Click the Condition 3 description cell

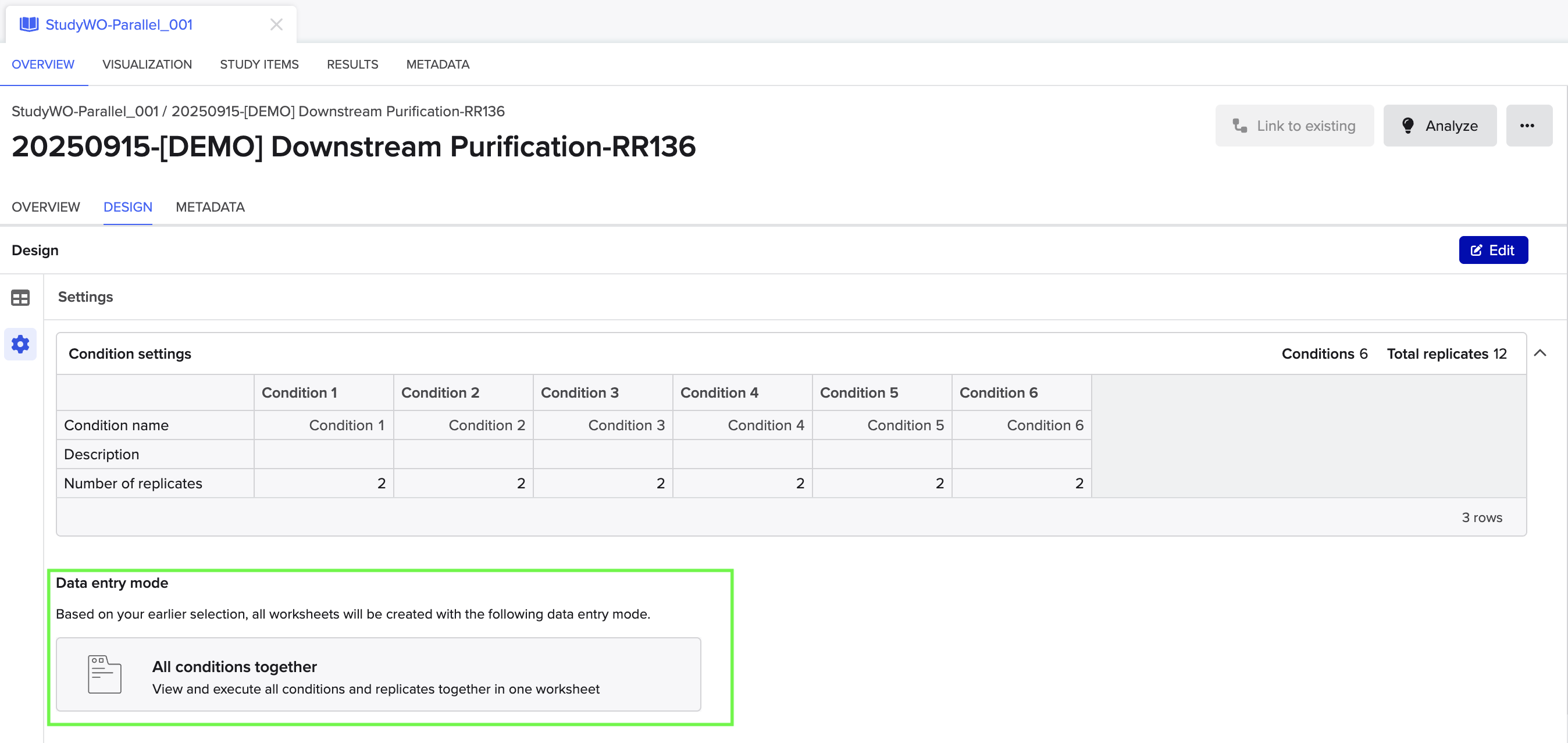(x=602, y=454)
